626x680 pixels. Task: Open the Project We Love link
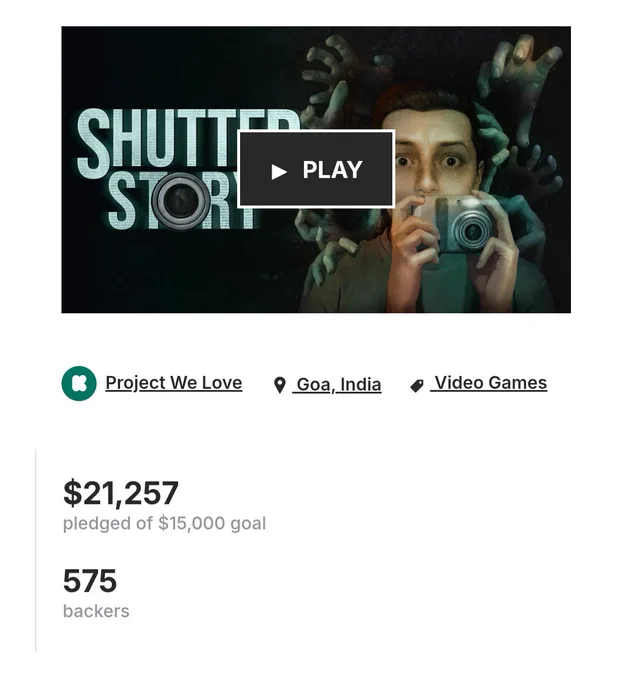tap(174, 383)
